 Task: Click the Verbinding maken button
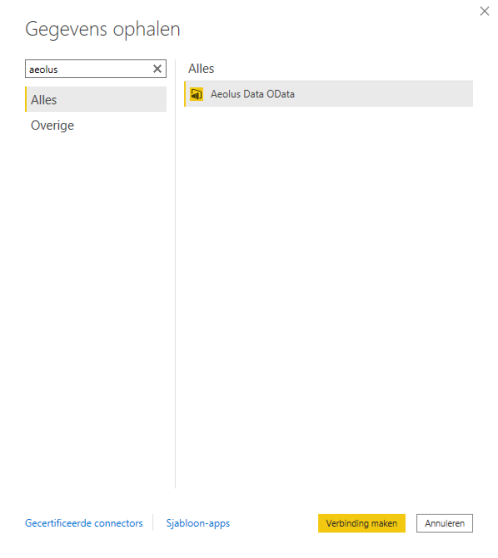(x=362, y=523)
